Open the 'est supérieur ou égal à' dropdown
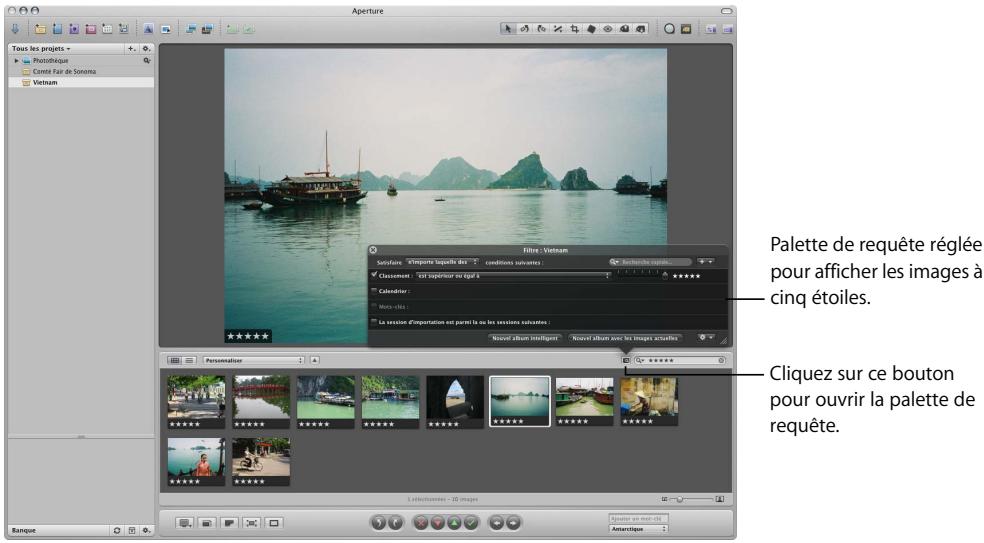Viewport: 984px width, 543px height. coord(514,276)
